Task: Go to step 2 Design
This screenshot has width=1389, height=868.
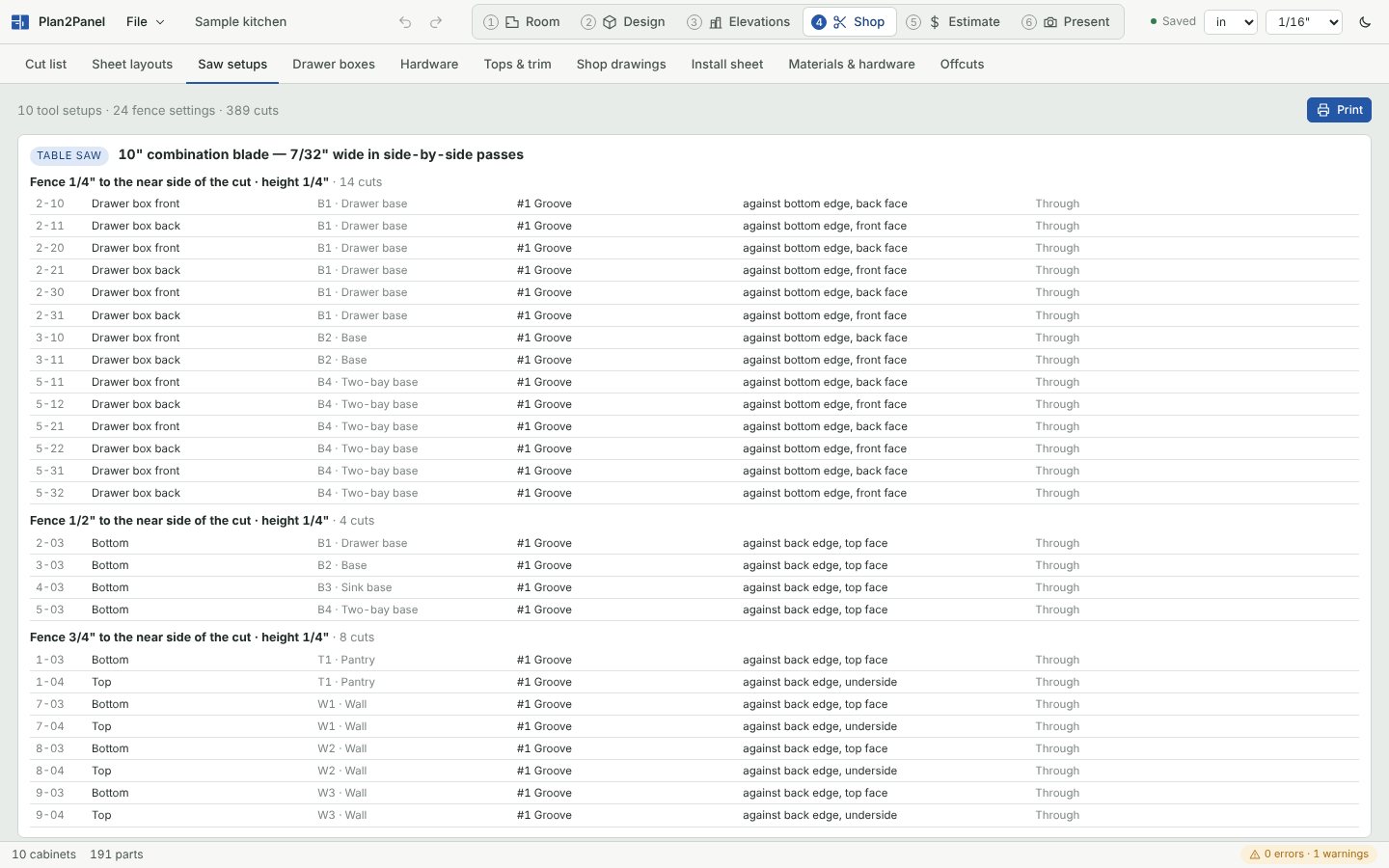Action: click(x=623, y=21)
